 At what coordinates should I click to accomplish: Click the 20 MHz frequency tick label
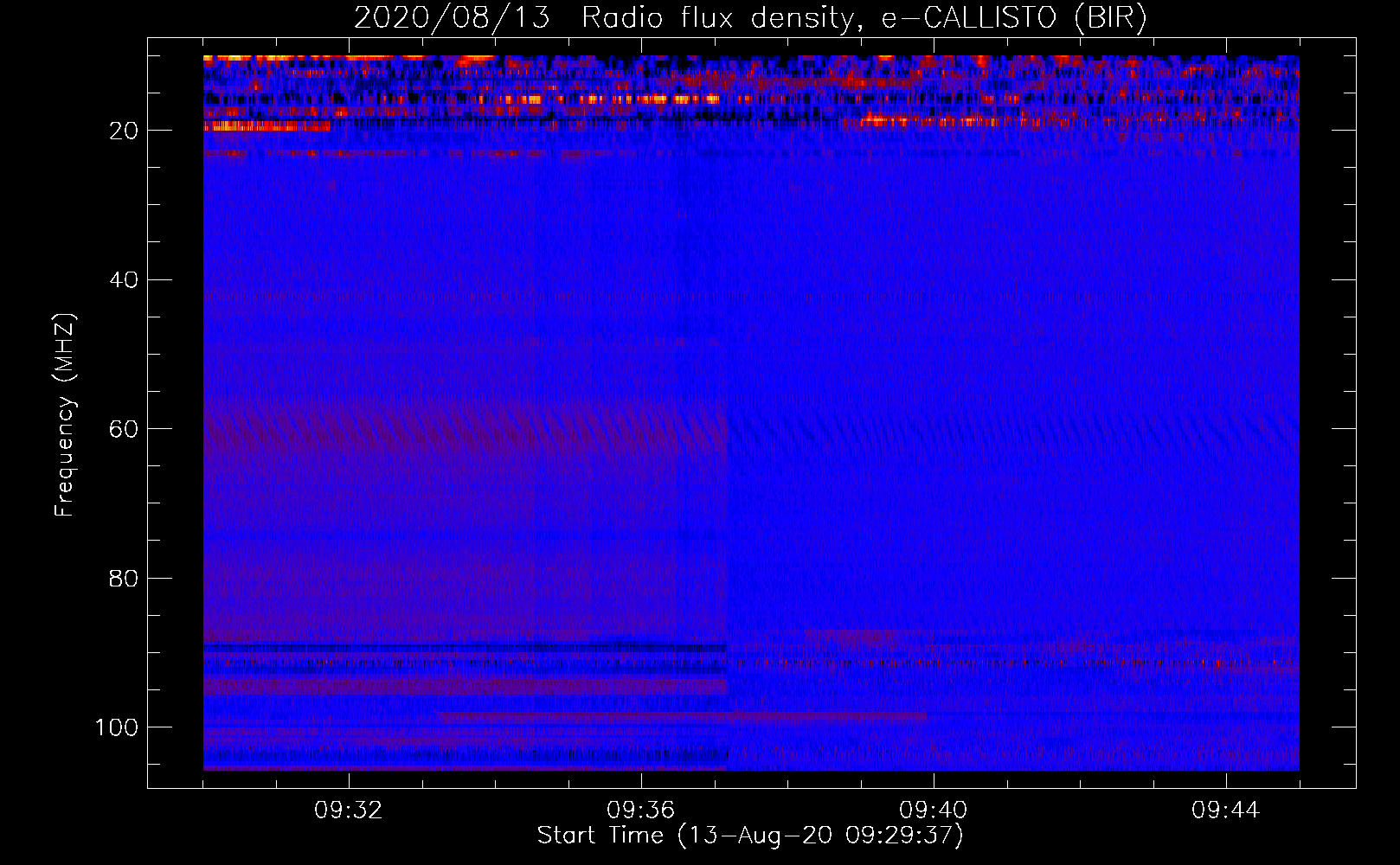coord(124,131)
